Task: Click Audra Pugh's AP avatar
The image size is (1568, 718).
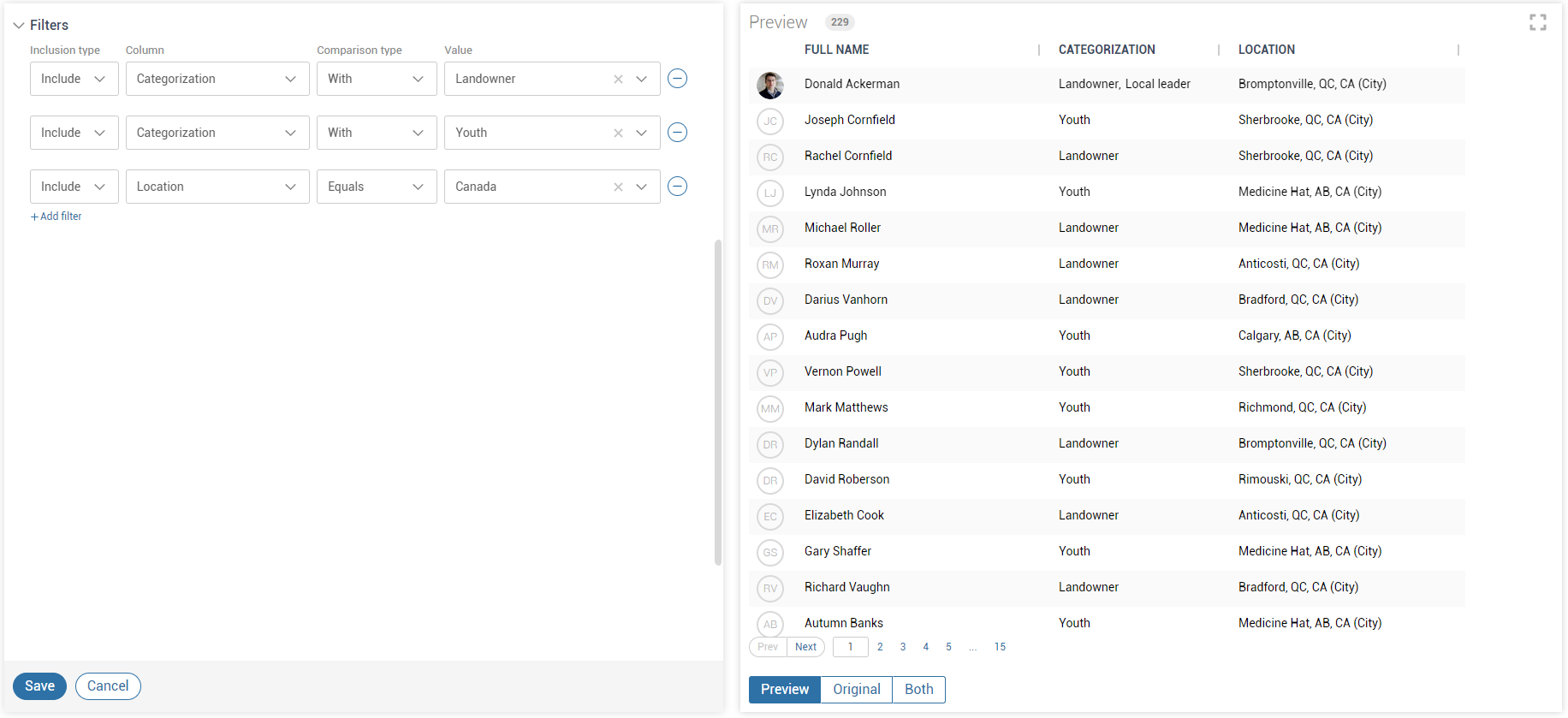Action: 770,336
